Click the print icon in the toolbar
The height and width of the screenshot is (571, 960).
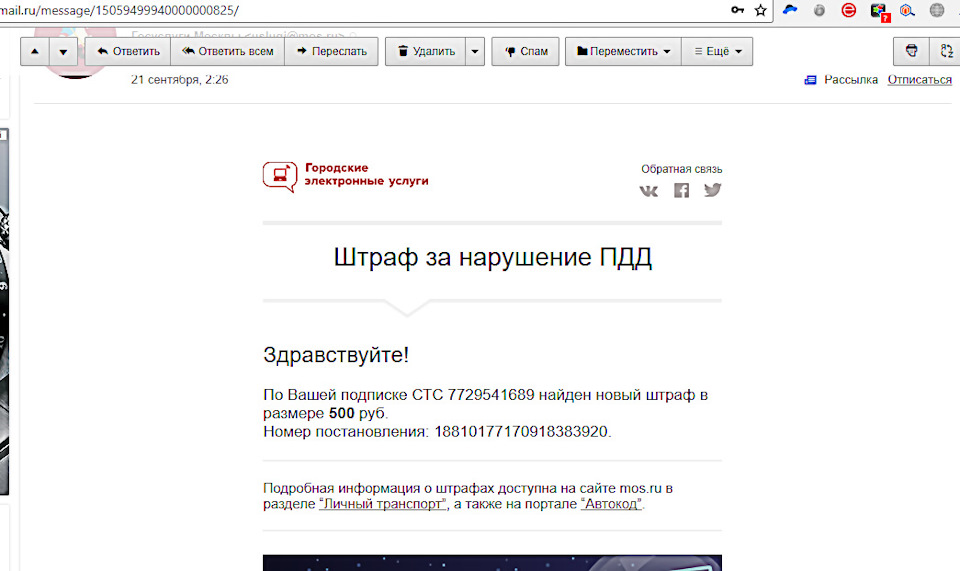click(x=911, y=52)
